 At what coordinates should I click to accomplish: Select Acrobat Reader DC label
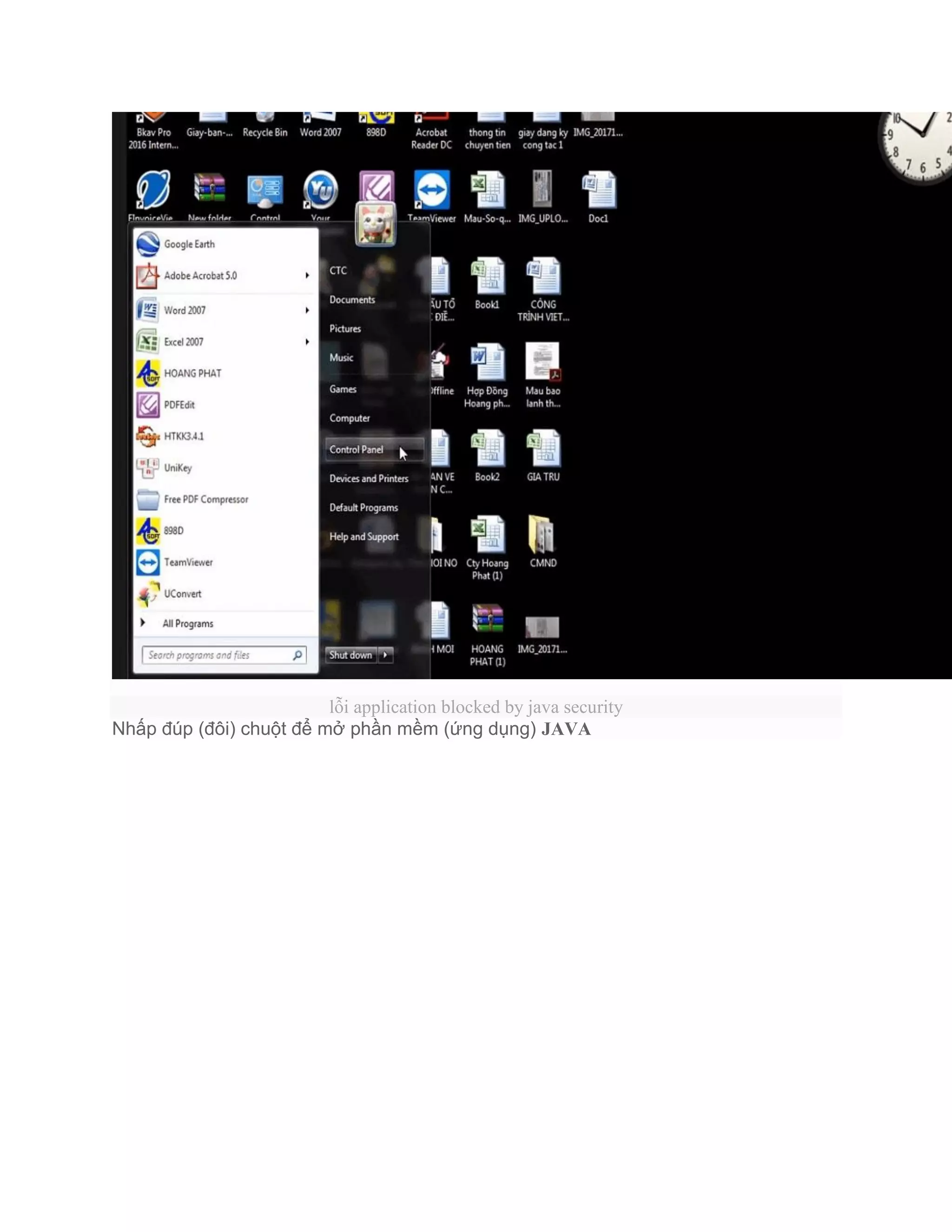431,139
